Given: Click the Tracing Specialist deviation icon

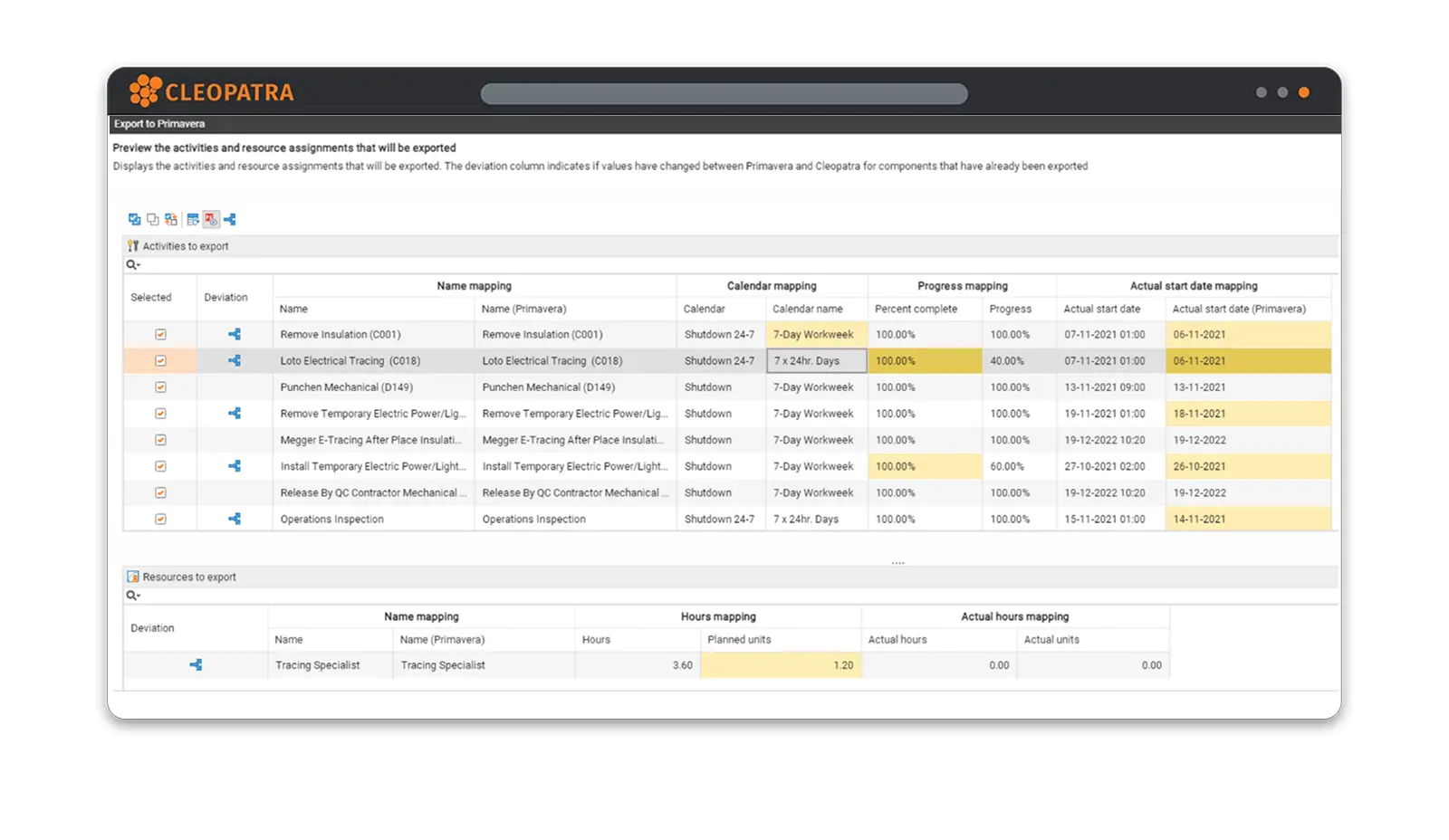Looking at the screenshot, I should [x=196, y=664].
